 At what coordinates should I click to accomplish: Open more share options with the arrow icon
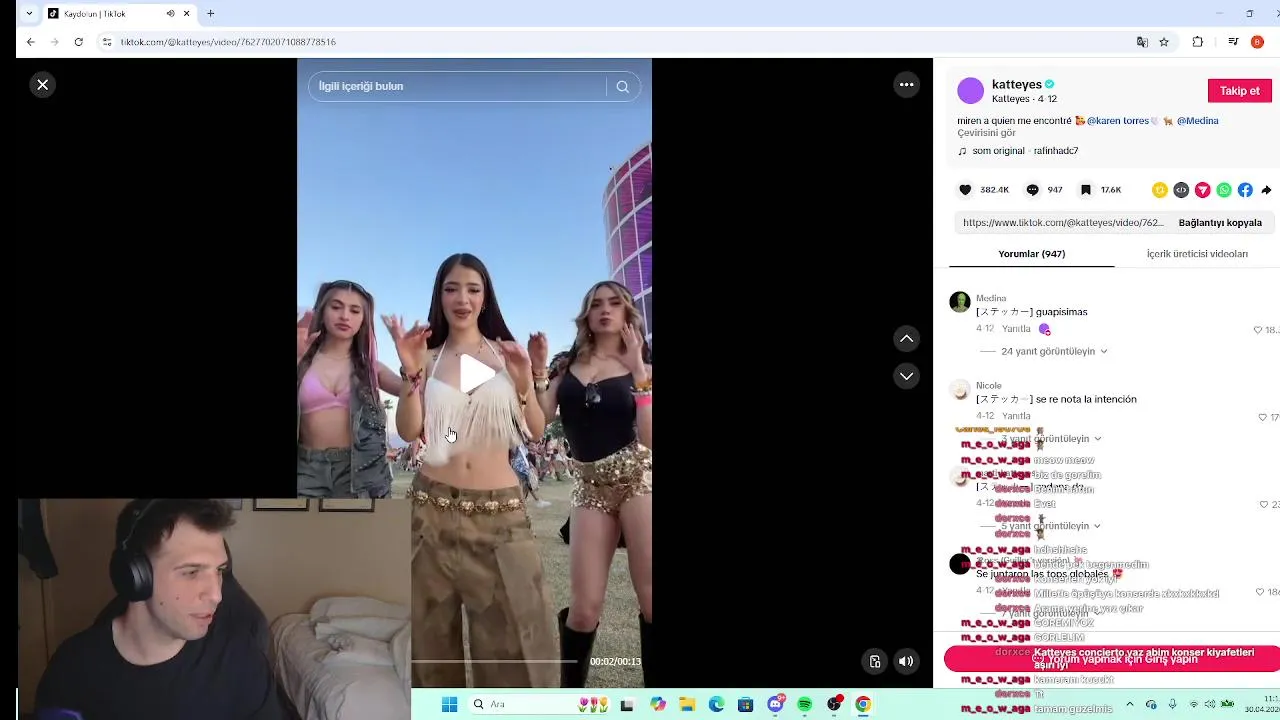[x=1266, y=190]
